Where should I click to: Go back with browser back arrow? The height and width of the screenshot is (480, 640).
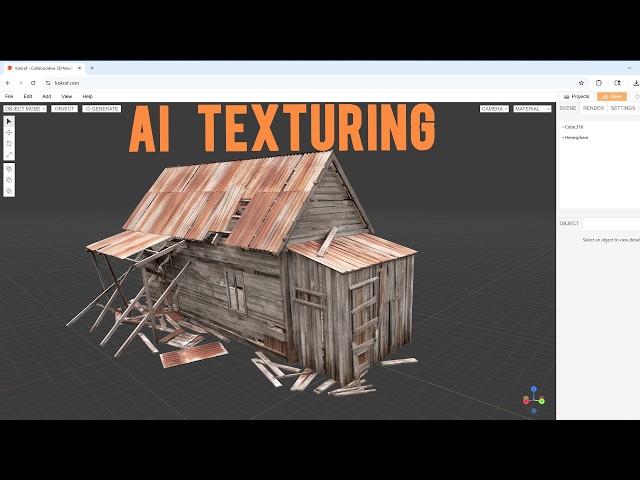8,83
